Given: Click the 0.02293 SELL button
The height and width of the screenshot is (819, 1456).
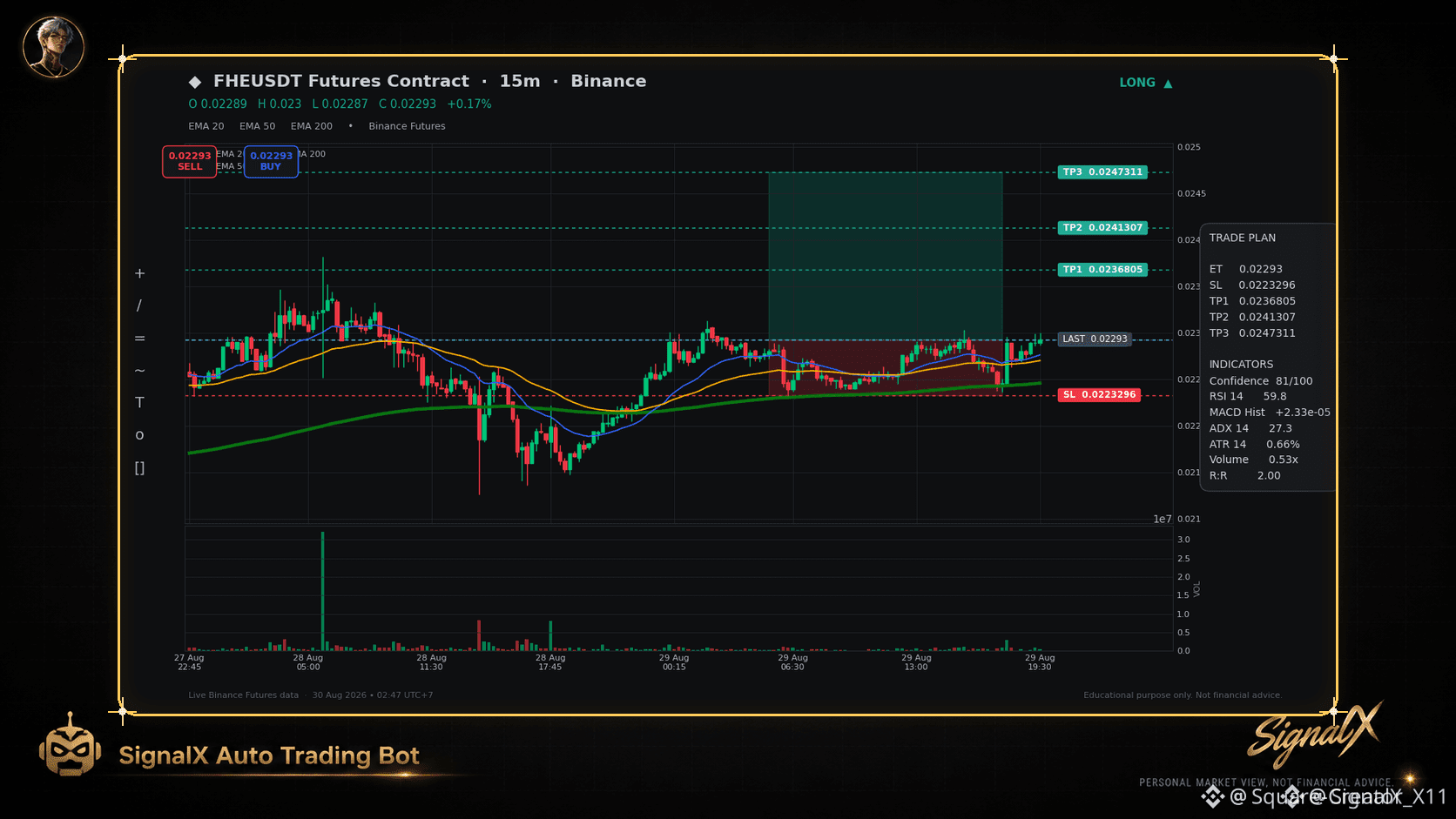Looking at the screenshot, I should click(x=190, y=161).
